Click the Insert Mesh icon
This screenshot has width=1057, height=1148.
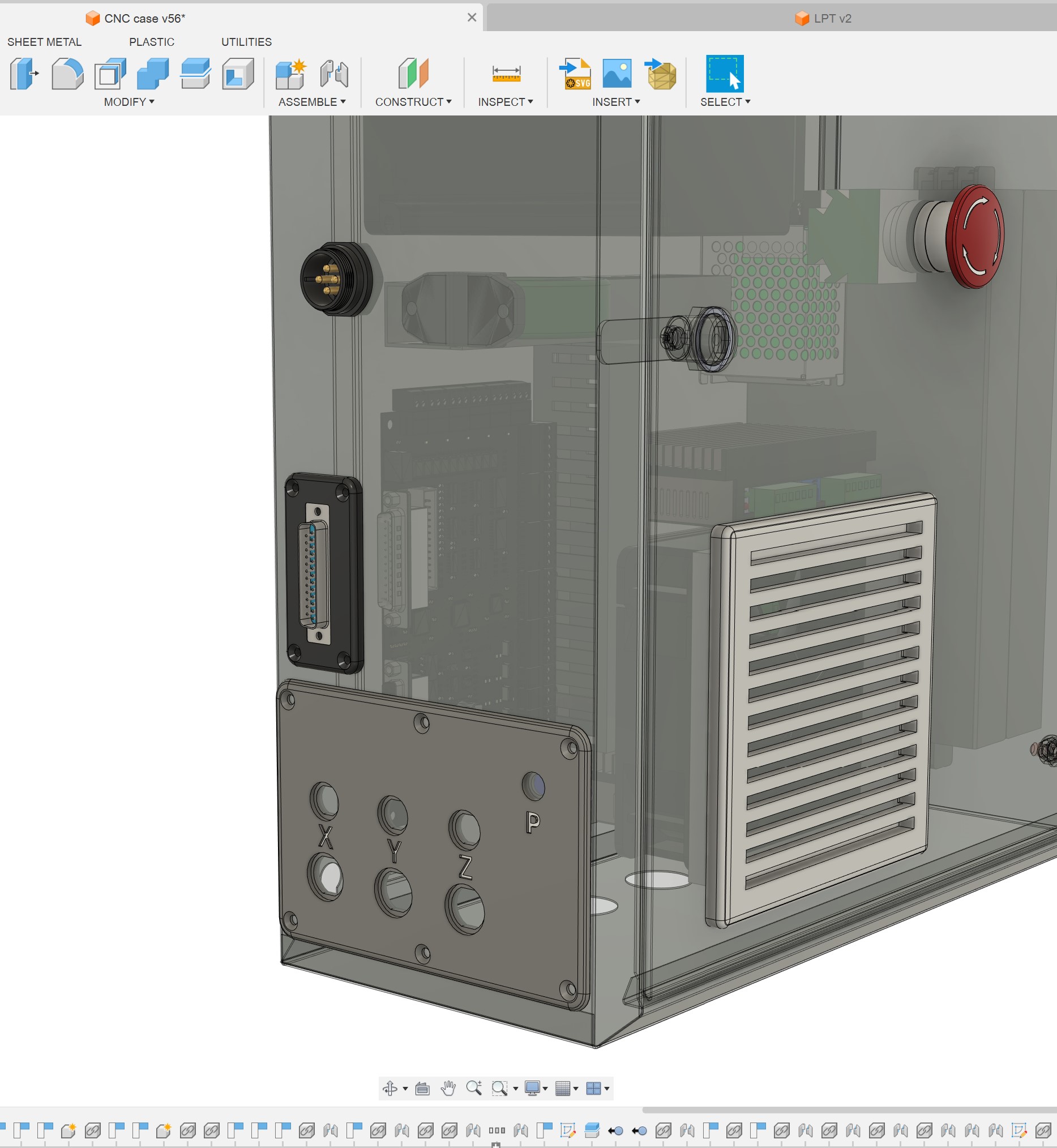[x=661, y=74]
